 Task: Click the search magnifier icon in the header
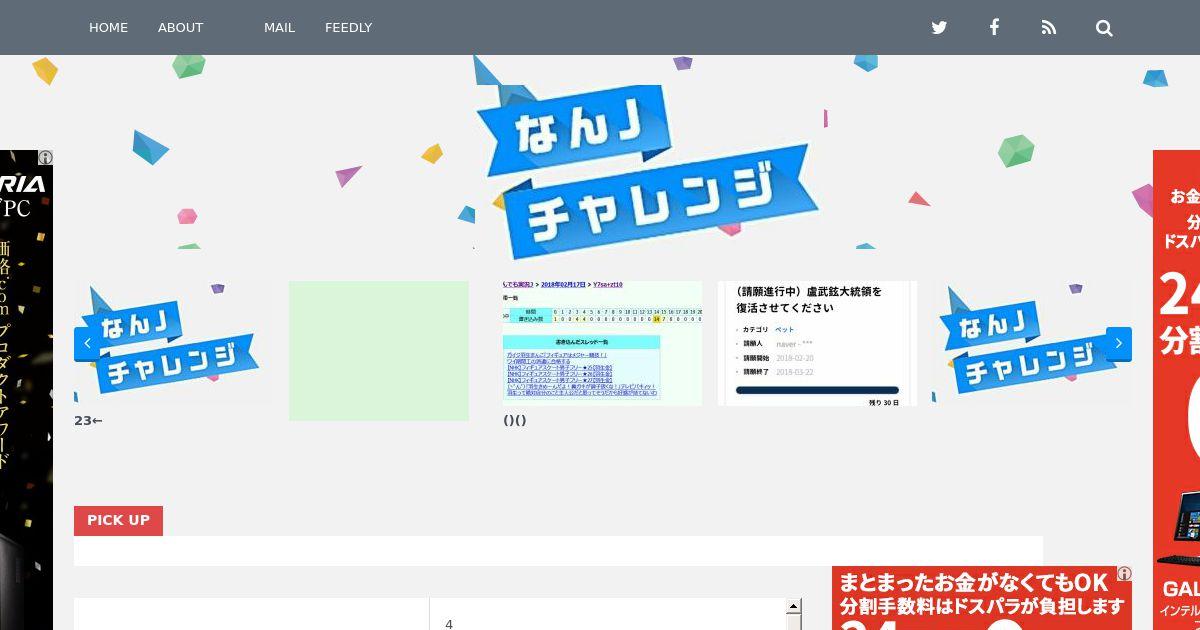point(1104,28)
